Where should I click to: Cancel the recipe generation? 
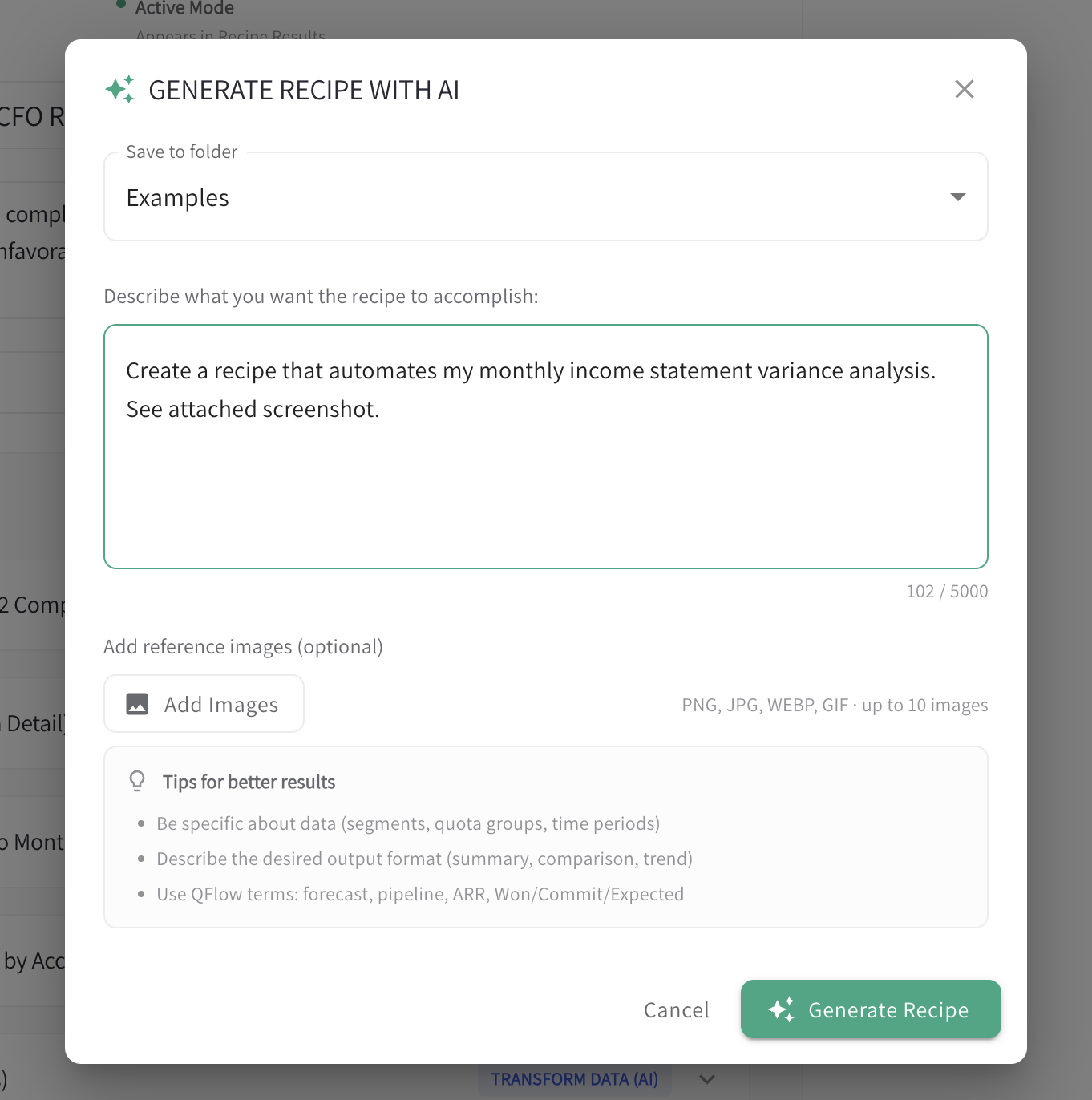pos(676,1009)
